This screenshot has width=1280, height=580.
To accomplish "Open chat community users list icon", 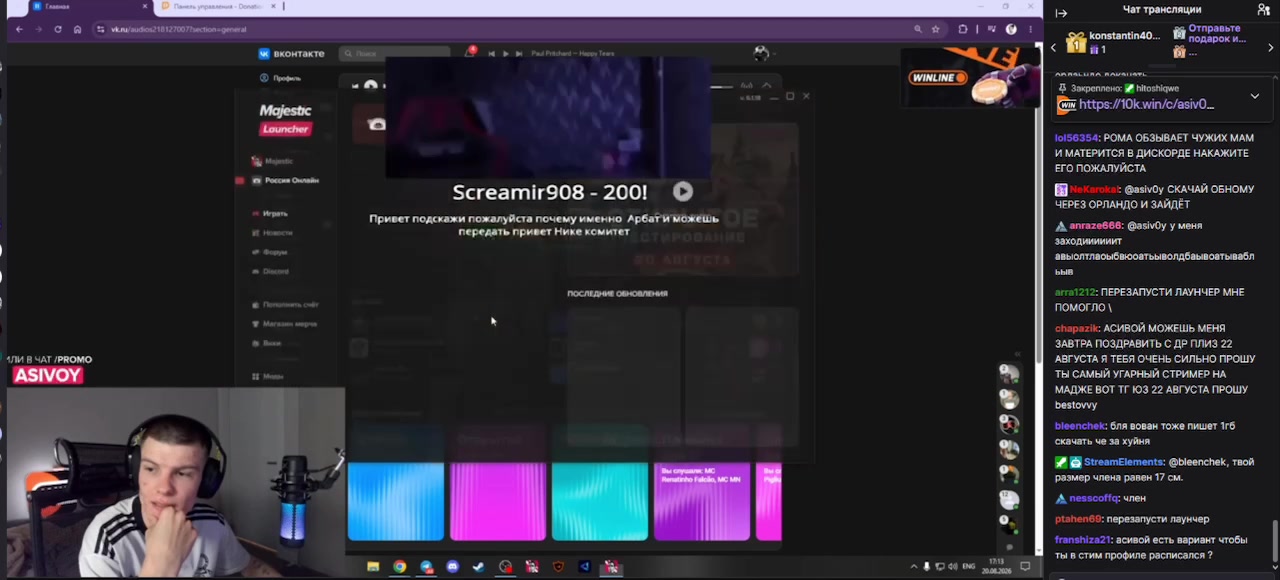I will tap(1263, 10).
